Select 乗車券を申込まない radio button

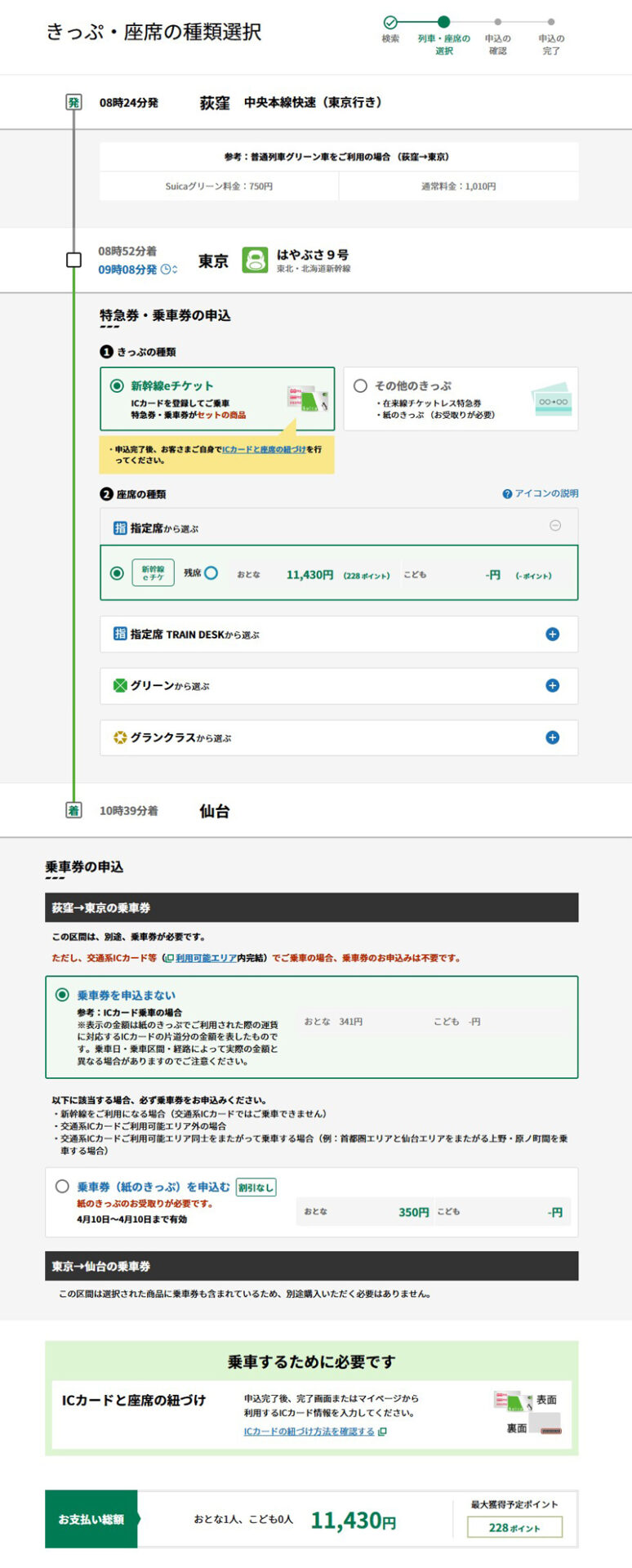[62, 995]
